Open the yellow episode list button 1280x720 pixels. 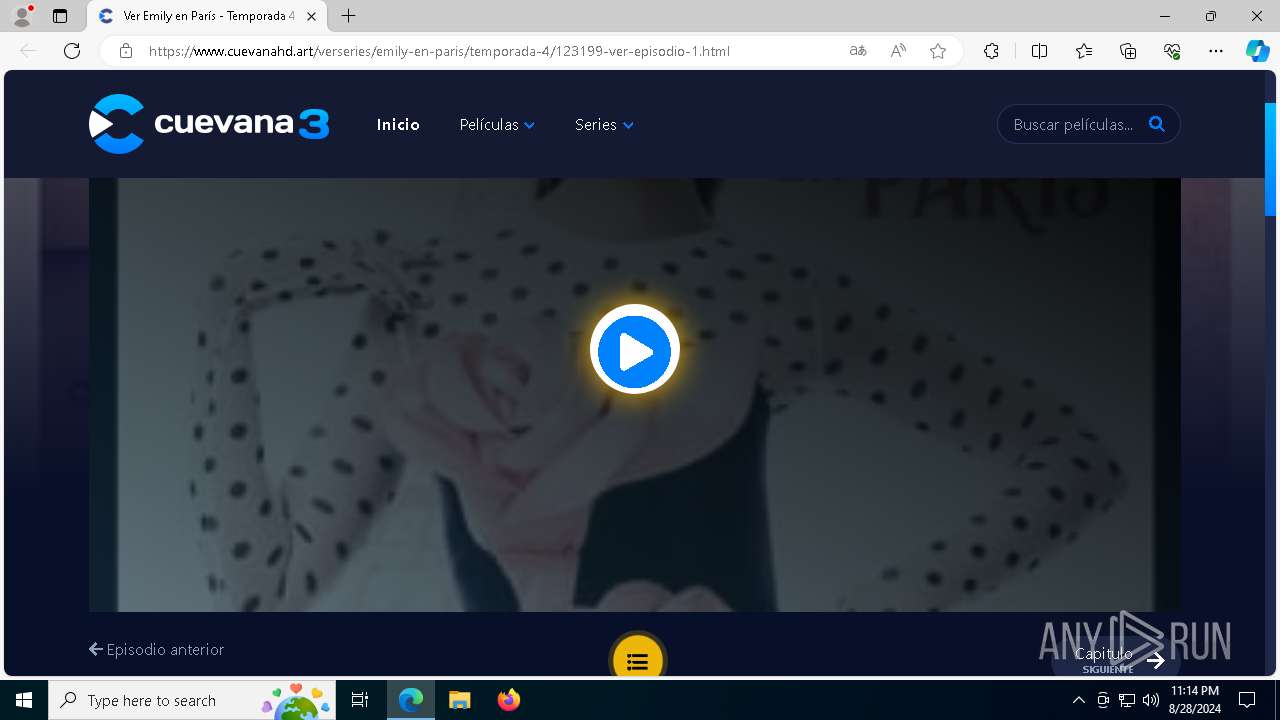[637, 660]
